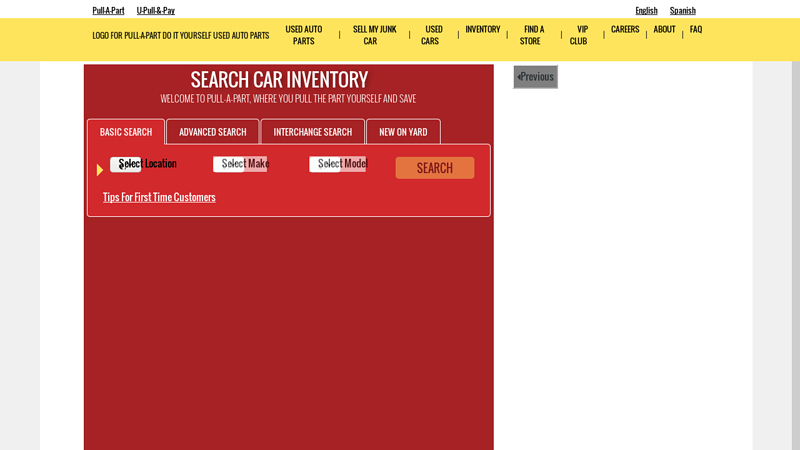This screenshot has width=800, height=450.
Task: Open Tips For First Time Customers link
Action: point(159,197)
